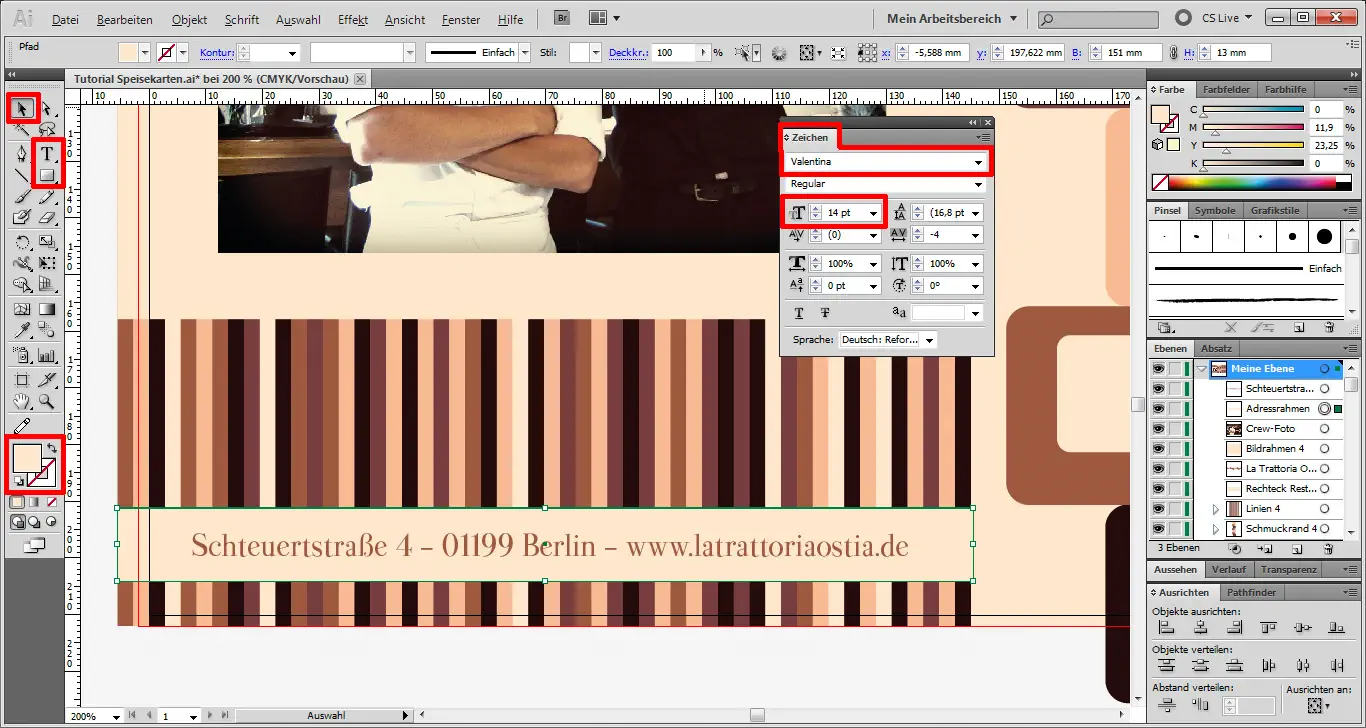Screen dimensions: 1366x728
Task: Select the Hand tool
Action: click(21, 402)
